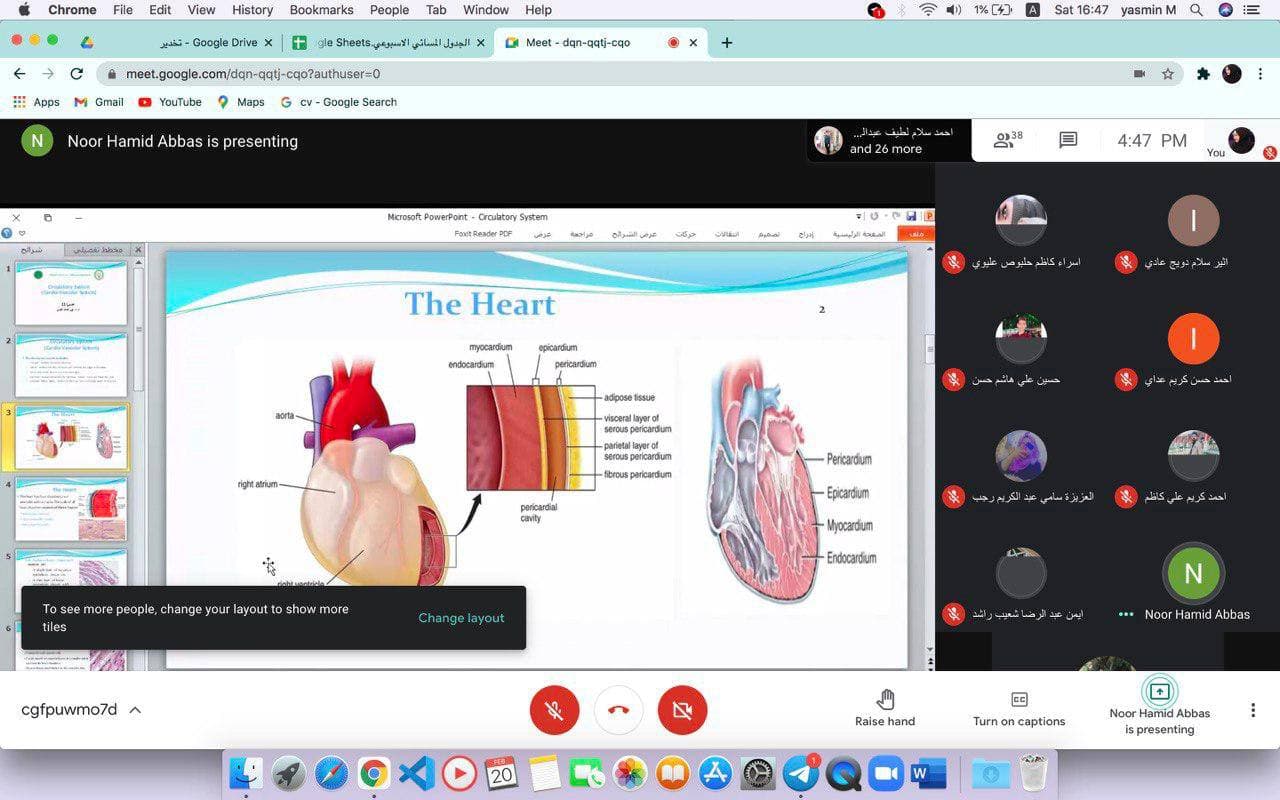This screenshot has width=1280, height=800.
Task: Open Chrome extensions puzzle icon
Action: click(x=1203, y=74)
